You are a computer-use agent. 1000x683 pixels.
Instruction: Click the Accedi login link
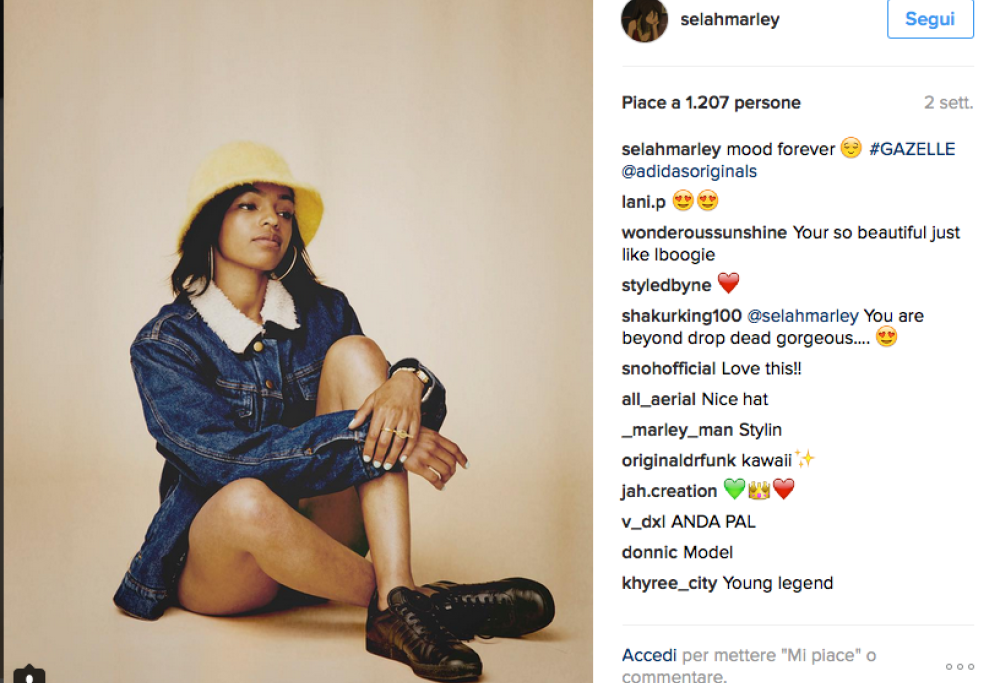click(x=649, y=655)
